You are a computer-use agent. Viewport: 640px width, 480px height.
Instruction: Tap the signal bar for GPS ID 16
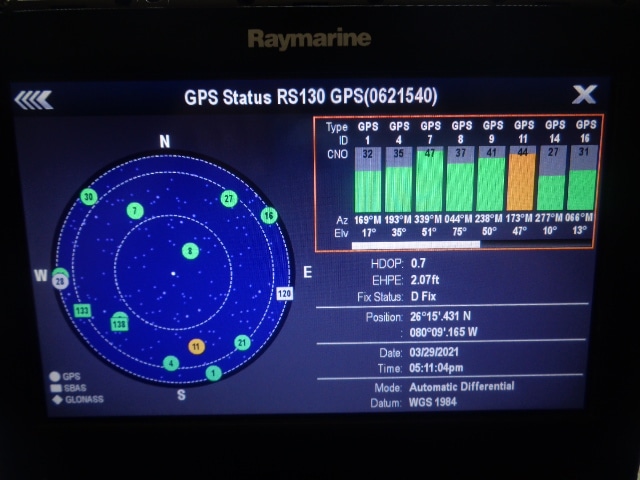pos(583,177)
